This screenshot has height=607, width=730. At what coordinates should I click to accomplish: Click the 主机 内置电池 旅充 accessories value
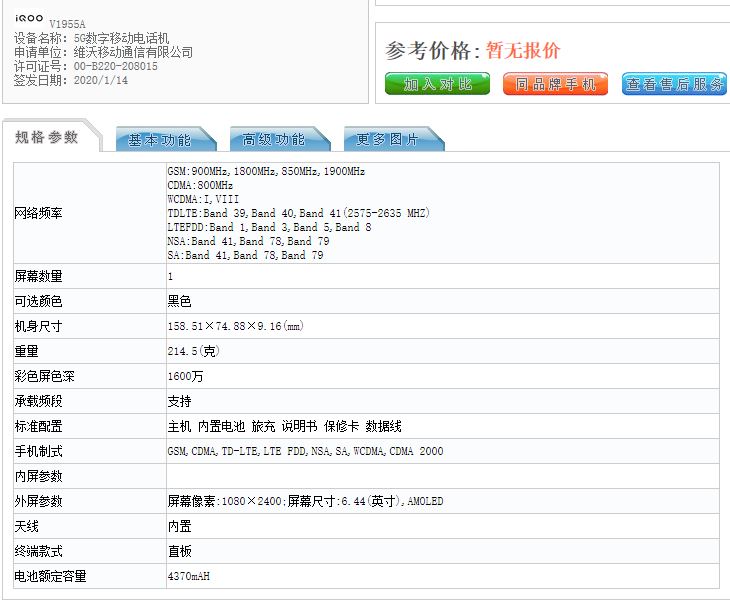tap(284, 426)
